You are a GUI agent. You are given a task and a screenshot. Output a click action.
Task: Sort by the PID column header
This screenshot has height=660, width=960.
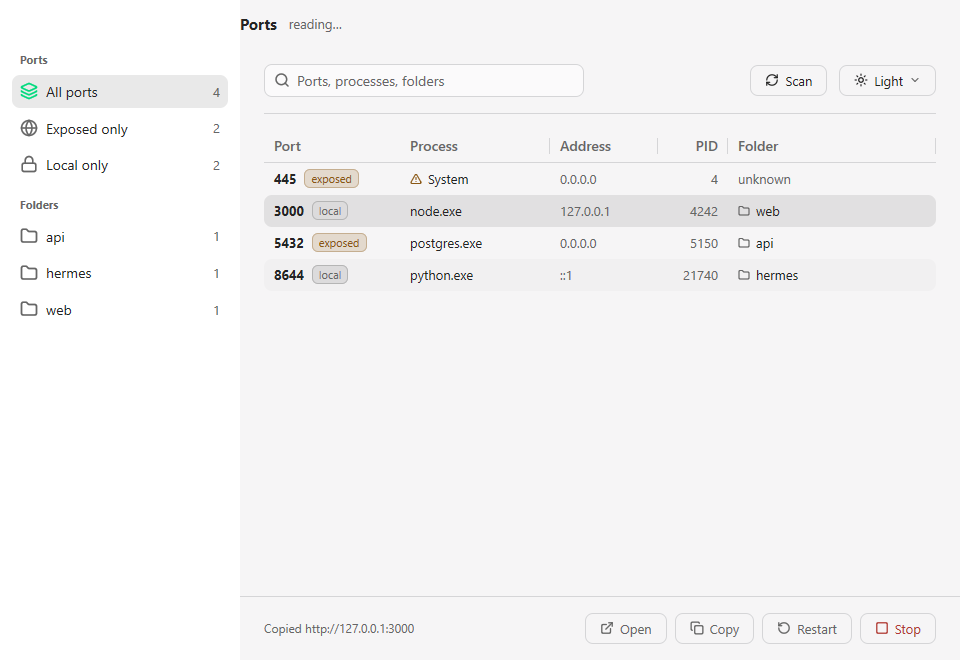pos(707,146)
